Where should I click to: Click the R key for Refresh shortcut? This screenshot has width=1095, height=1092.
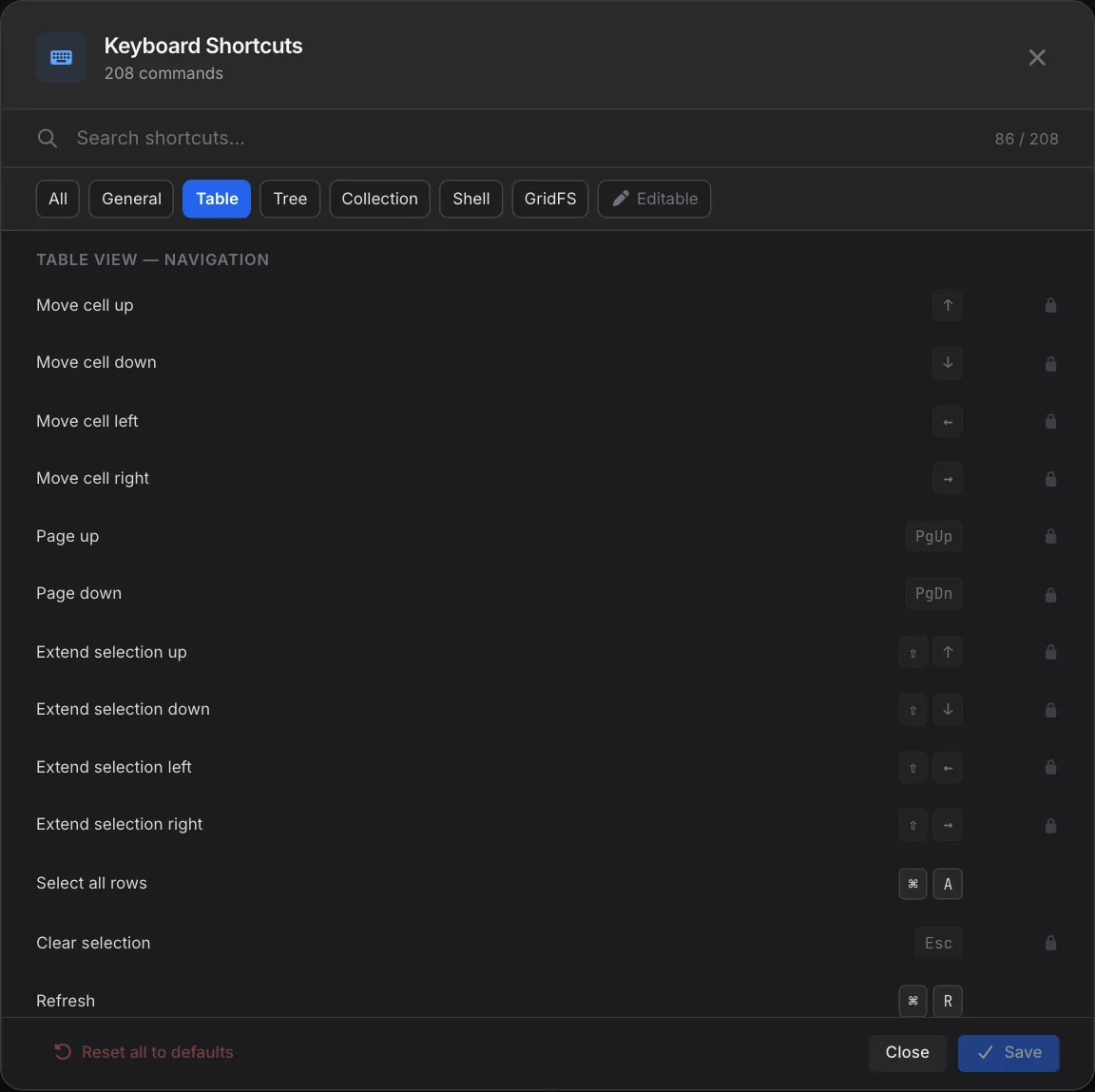coord(948,1001)
